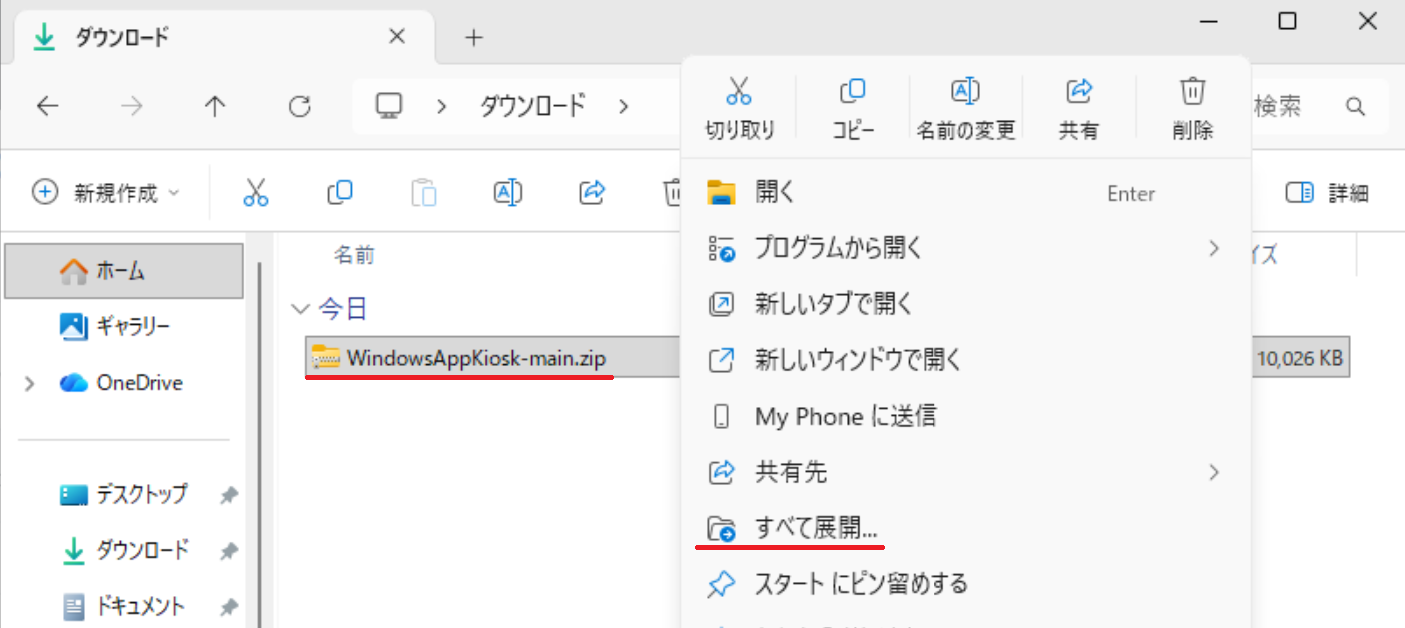Choose 新しいウィンドウで開く menu entry
1405x628 pixels.
[965, 360]
